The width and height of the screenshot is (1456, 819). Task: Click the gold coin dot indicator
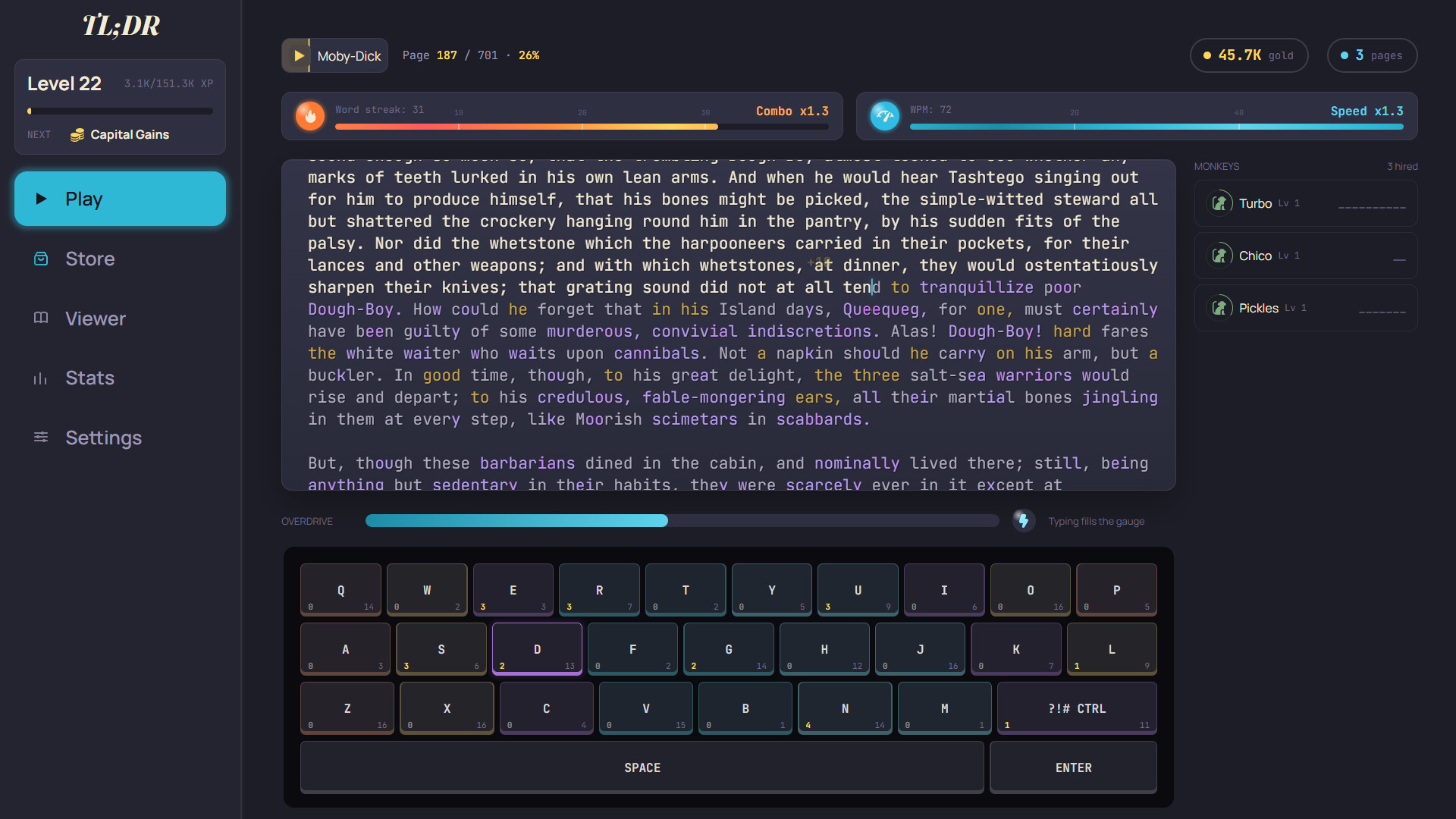pos(1207,55)
